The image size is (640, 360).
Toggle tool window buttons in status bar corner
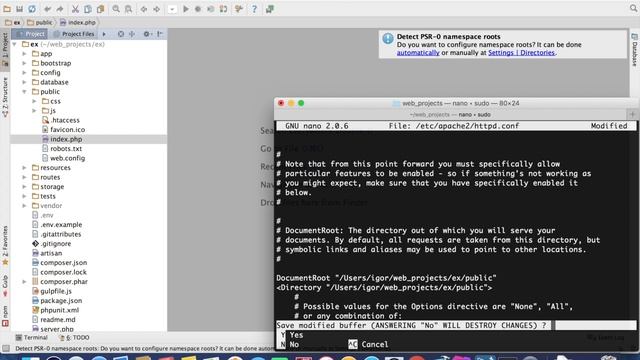6,349
